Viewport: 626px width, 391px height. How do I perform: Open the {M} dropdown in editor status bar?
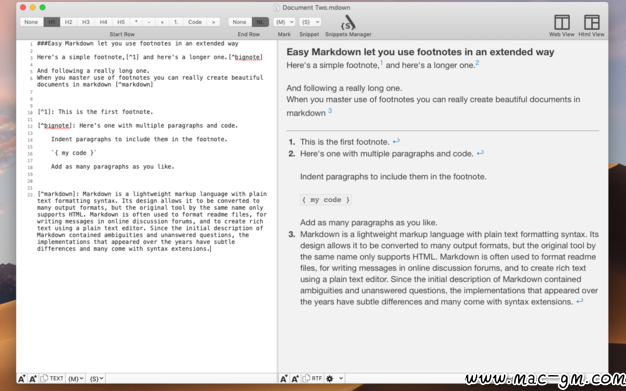tap(75, 378)
